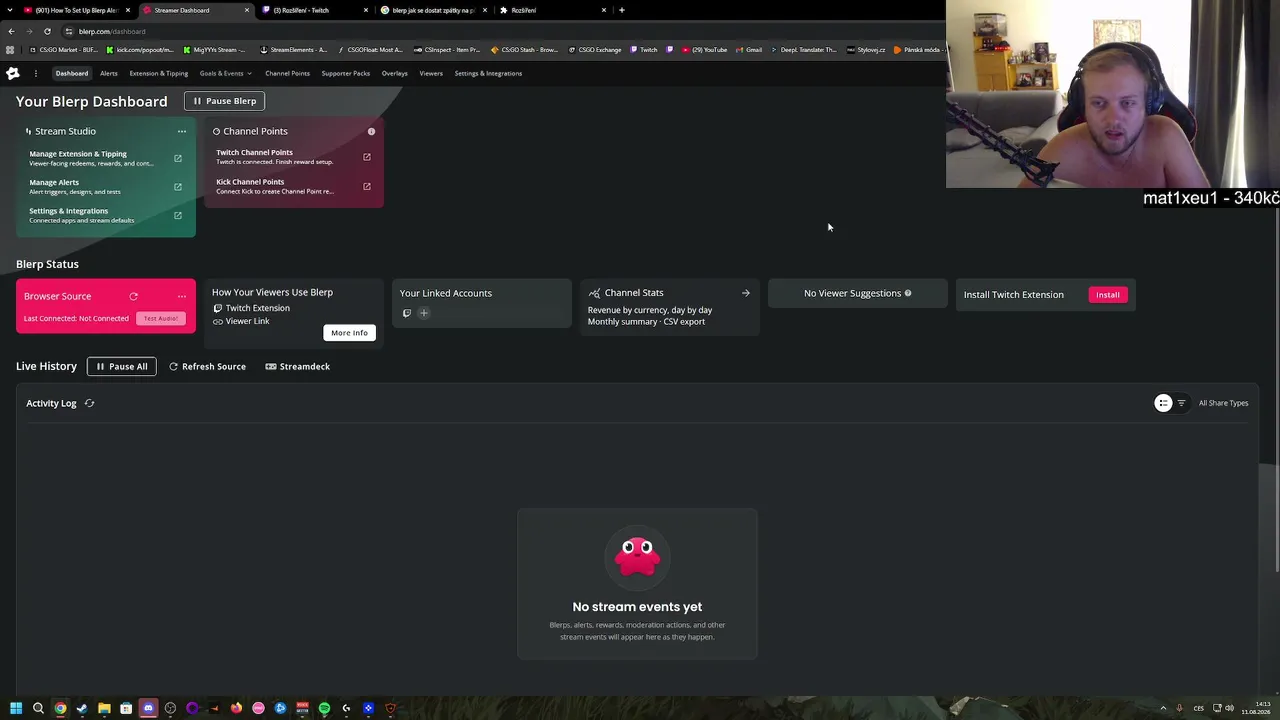Show No Viewer Suggestions help icon

(x=908, y=293)
